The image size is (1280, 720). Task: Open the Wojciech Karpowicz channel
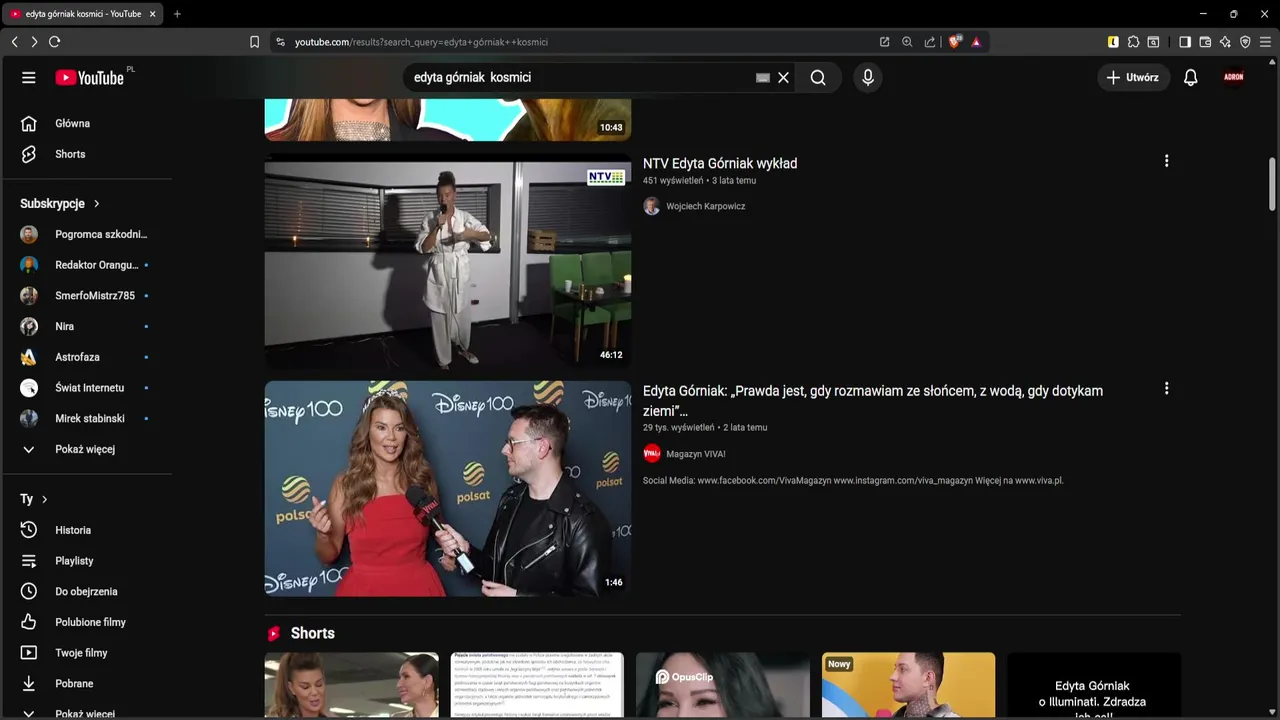(705, 206)
